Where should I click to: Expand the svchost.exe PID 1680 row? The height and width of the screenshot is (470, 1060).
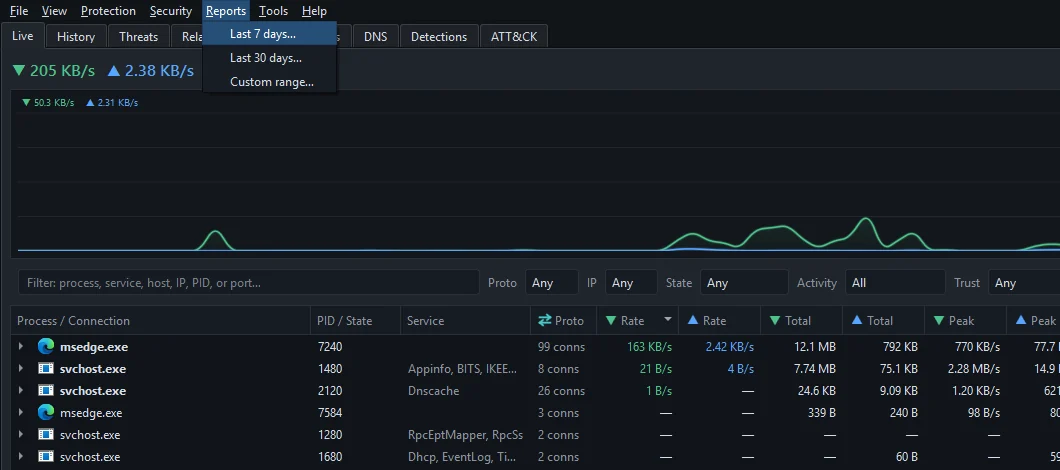(x=21, y=456)
